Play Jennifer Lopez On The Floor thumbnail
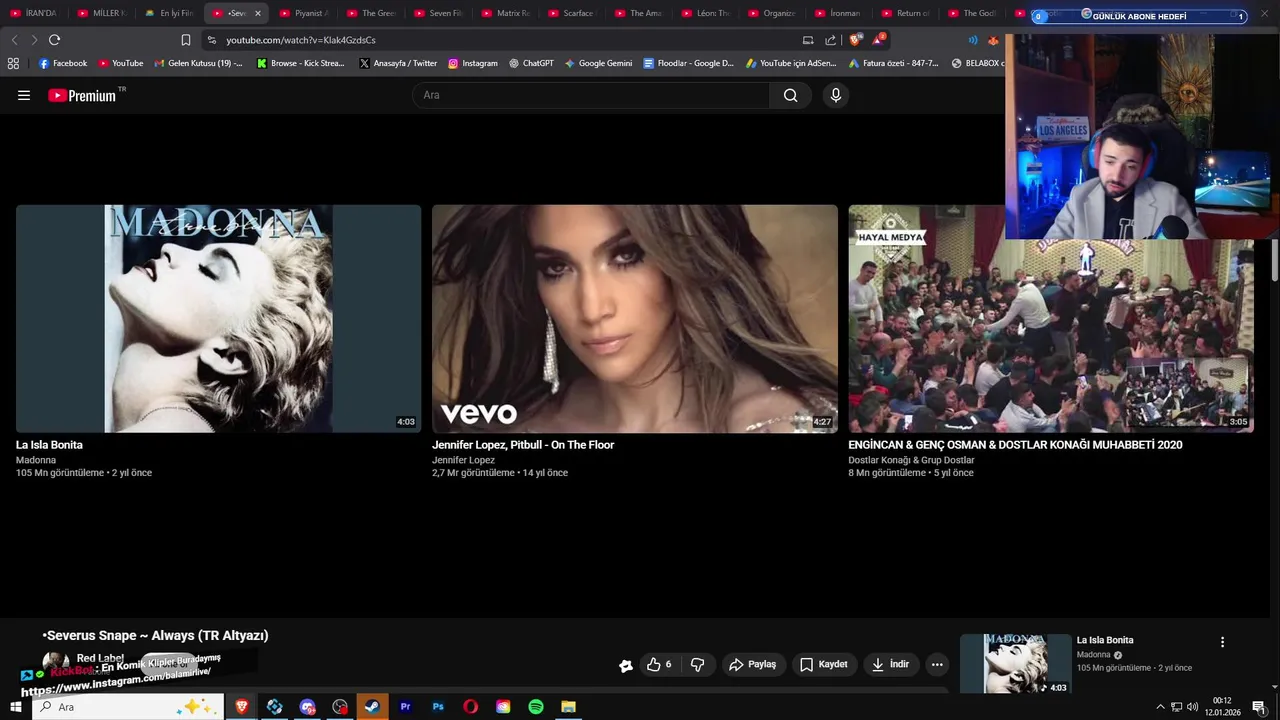This screenshot has width=1280, height=720. 635,318
